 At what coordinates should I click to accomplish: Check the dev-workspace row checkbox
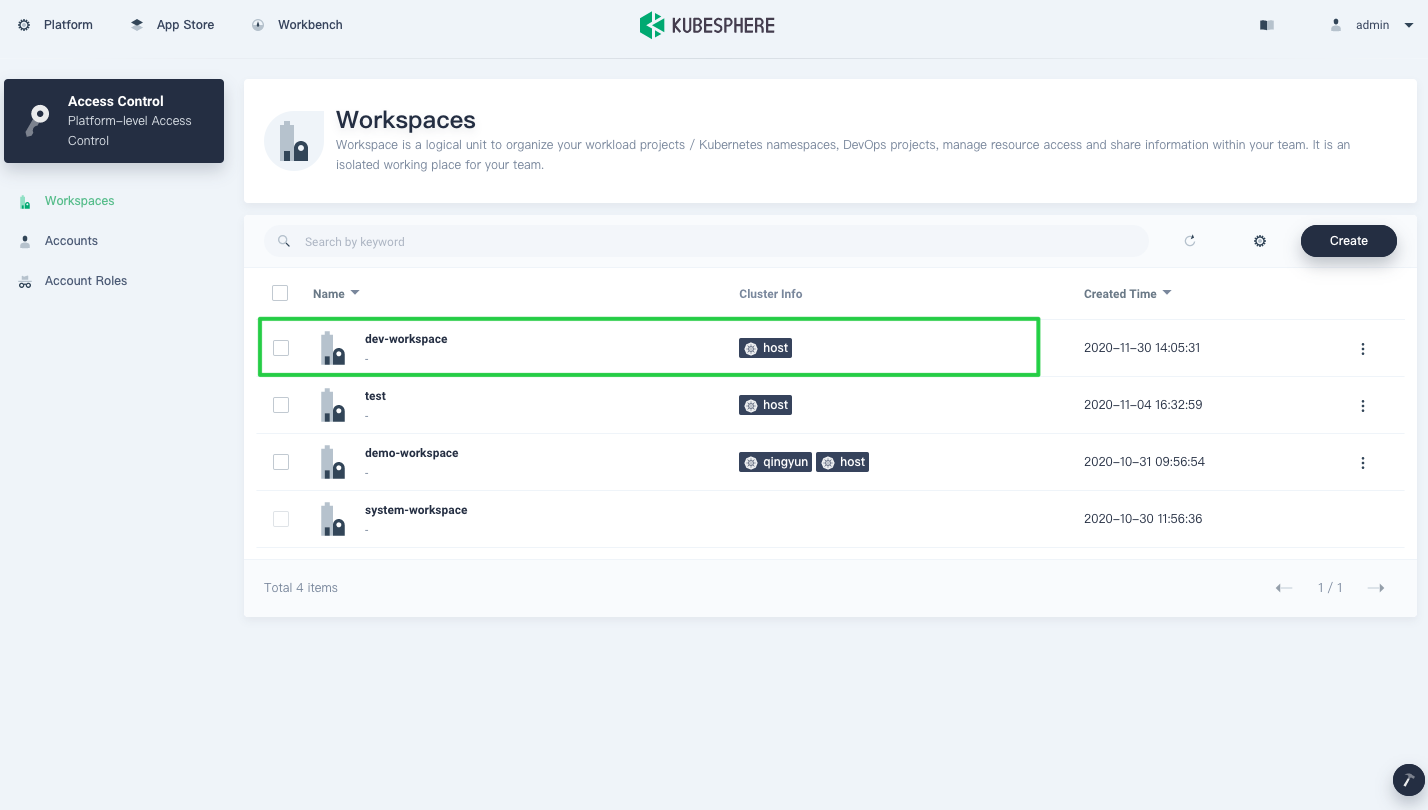click(x=281, y=348)
